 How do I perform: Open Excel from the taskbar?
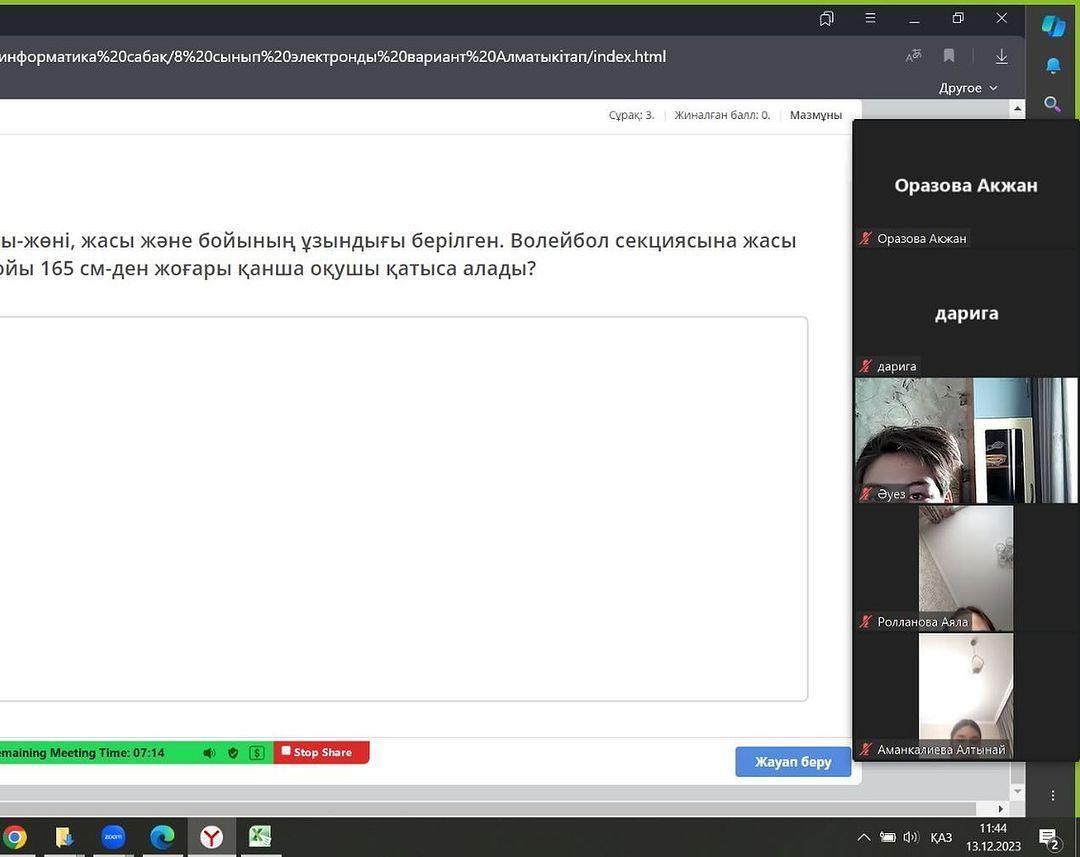(x=260, y=836)
